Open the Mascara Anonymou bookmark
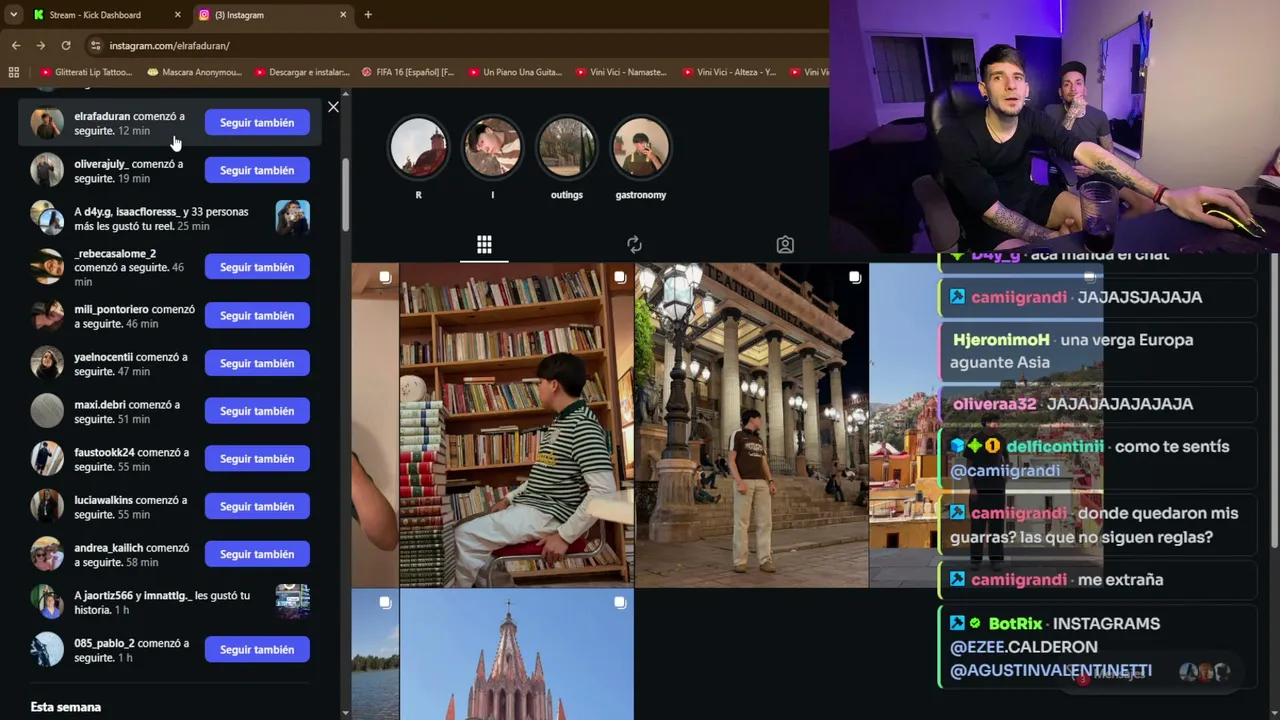Viewport: 1280px width, 720px height. pos(195,72)
